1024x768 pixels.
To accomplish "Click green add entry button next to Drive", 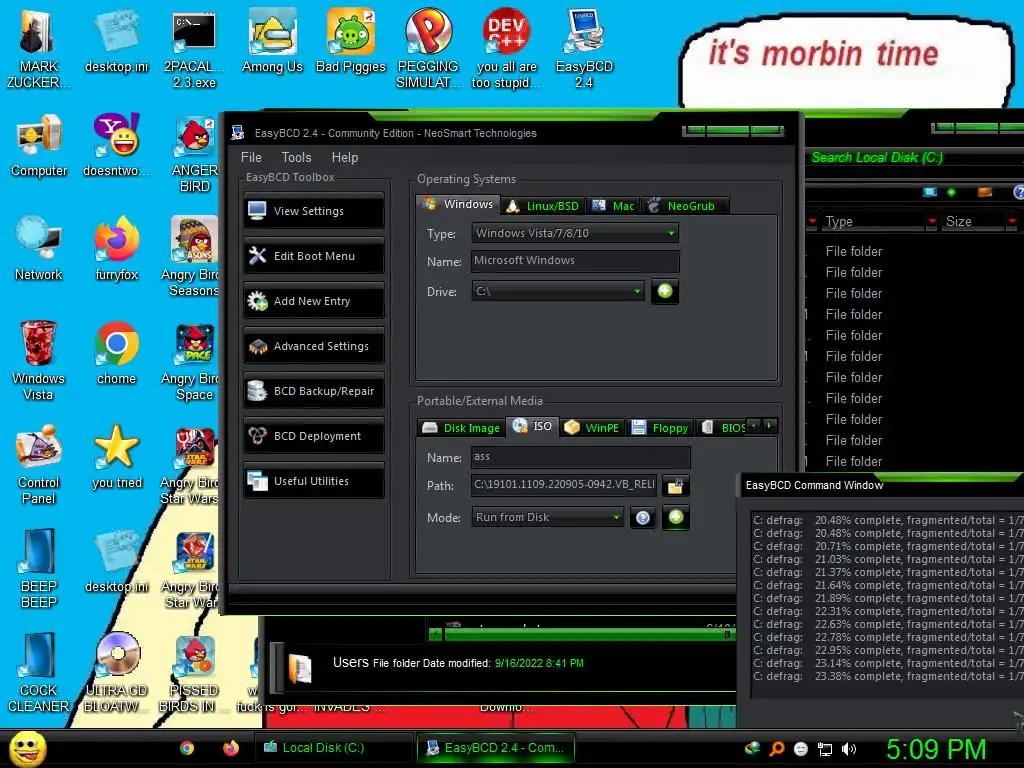I will [665, 291].
